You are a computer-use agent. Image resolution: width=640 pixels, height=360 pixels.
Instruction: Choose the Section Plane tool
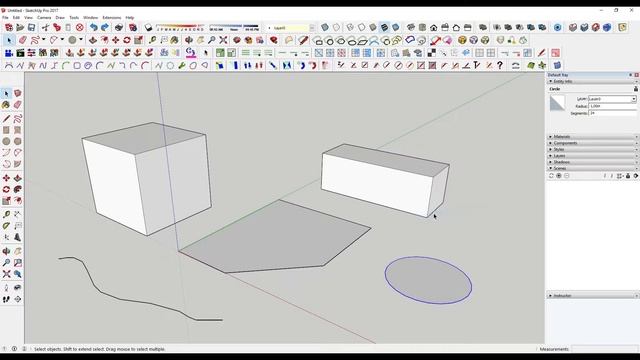pos(18,299)
